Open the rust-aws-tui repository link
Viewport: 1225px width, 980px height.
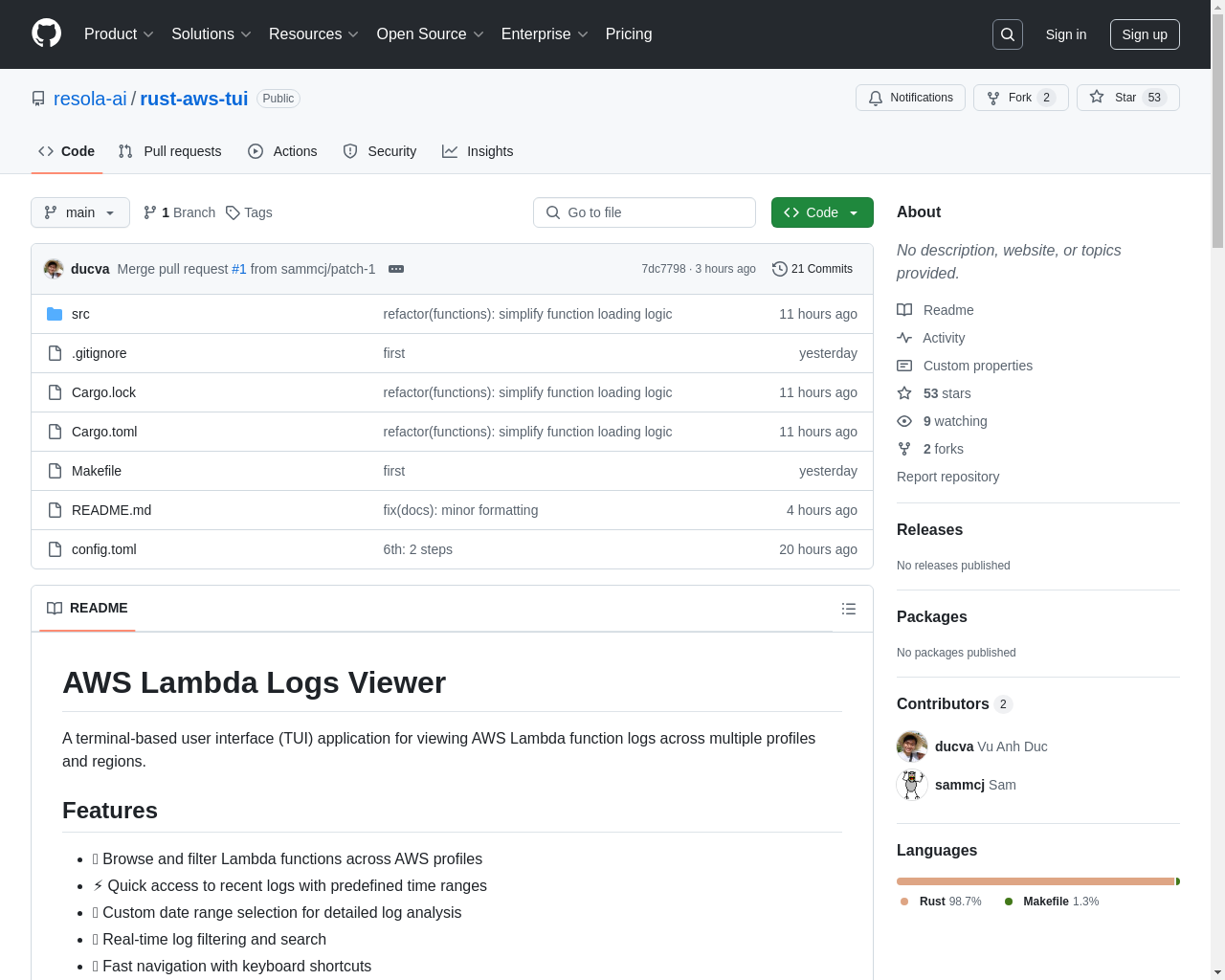click(x=194, y=99)
